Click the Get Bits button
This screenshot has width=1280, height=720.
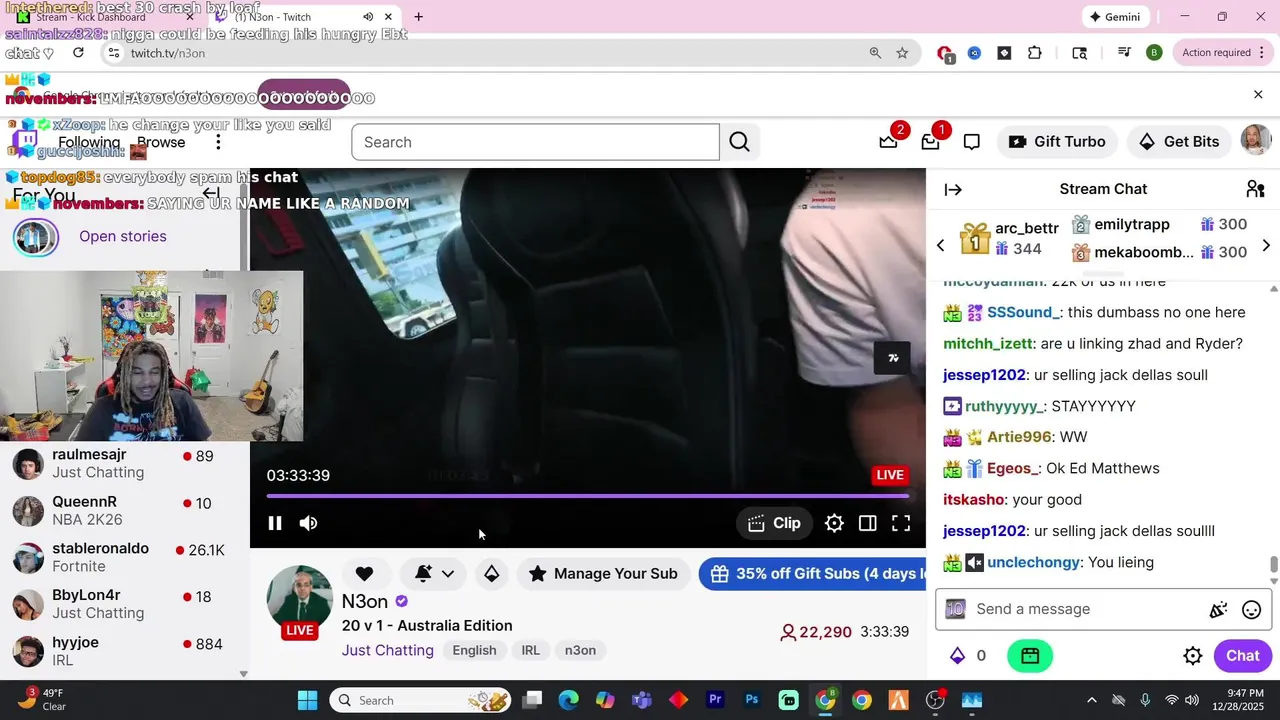[x=1178, y=142]
